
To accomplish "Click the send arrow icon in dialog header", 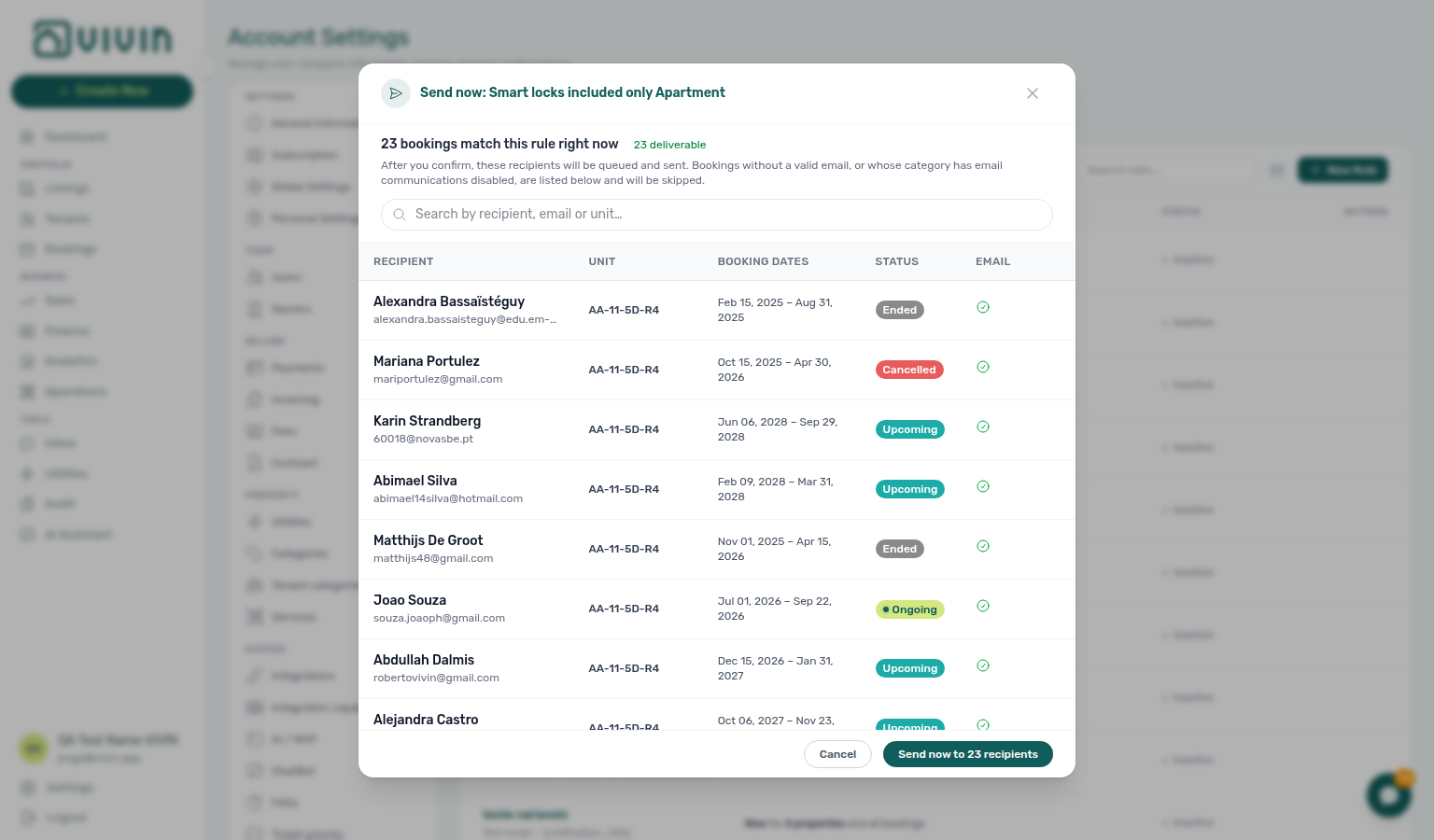I will [396, 93].
